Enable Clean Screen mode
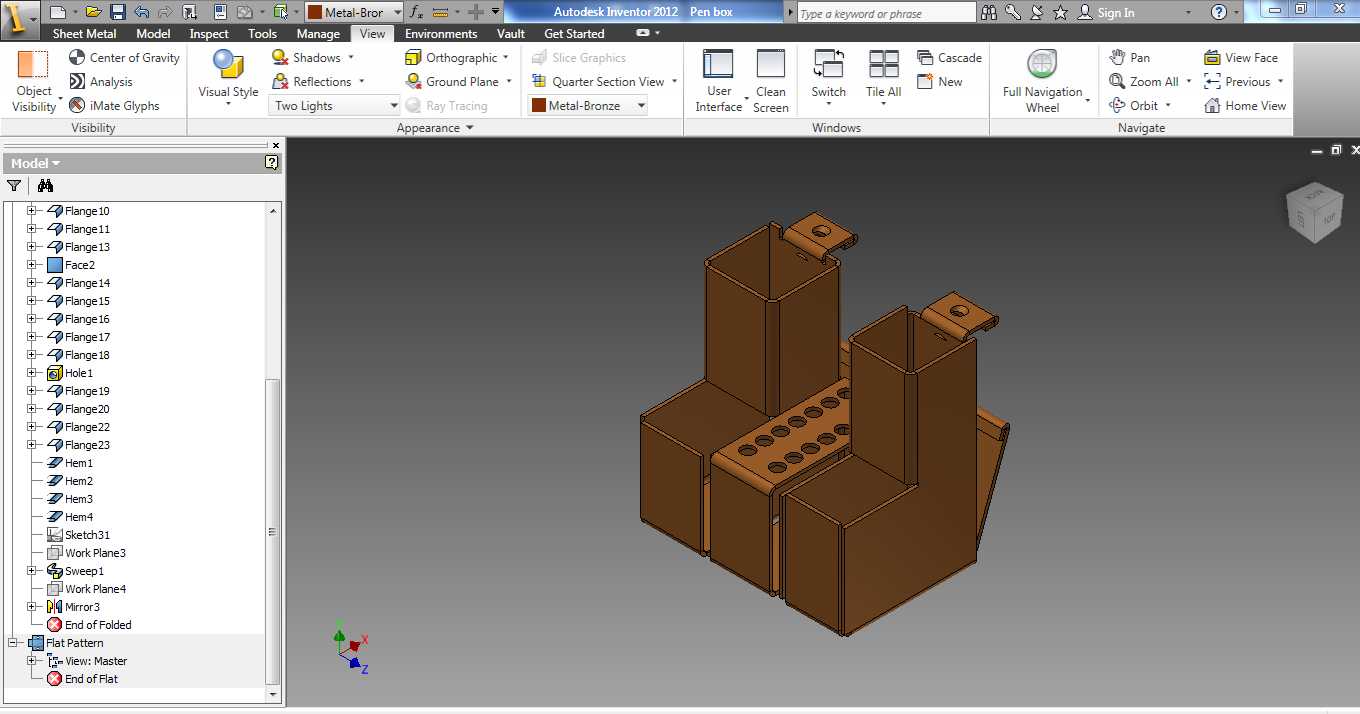 click(771, 80)
